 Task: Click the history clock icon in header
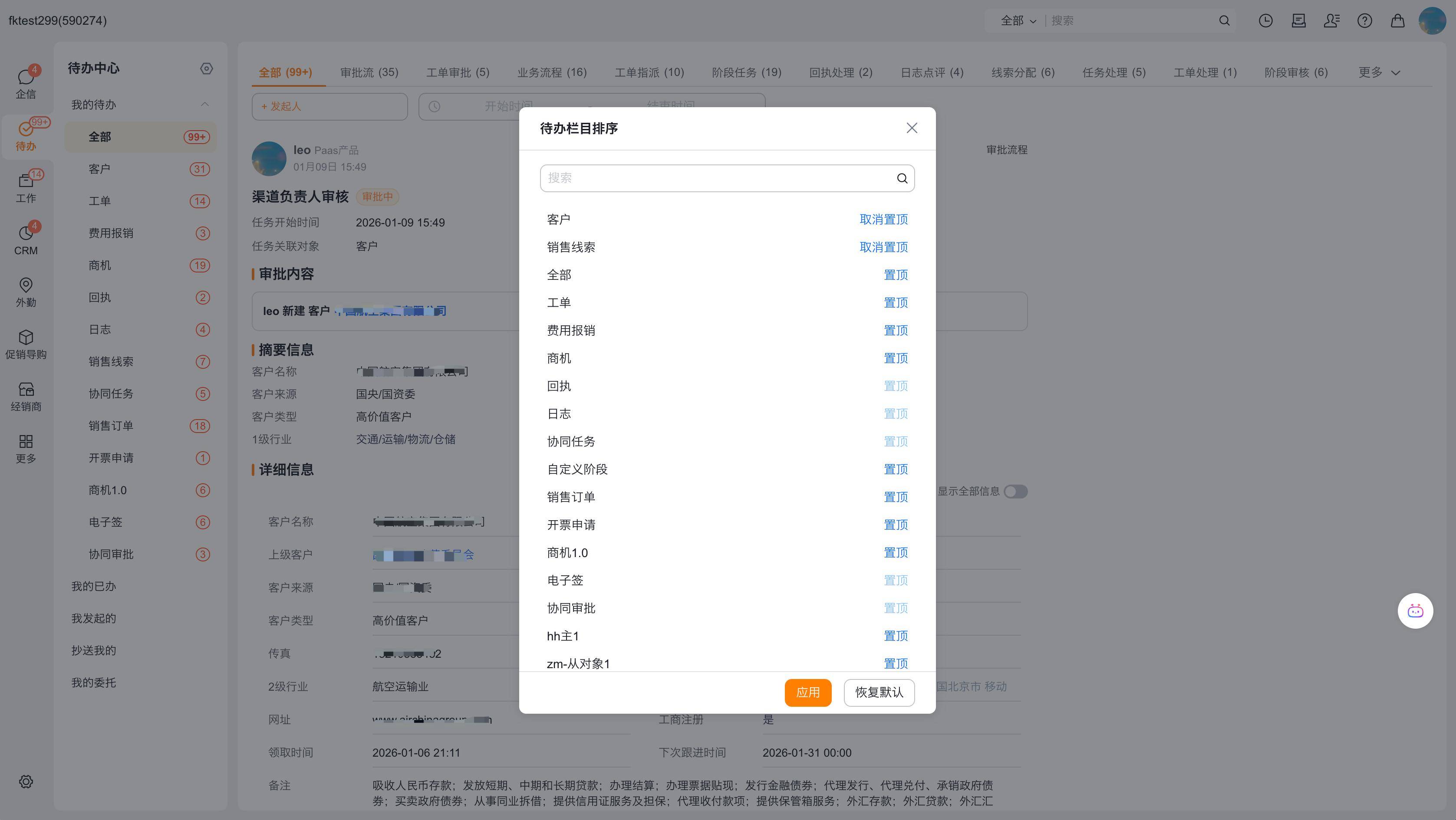click(x=1265, y=21)
